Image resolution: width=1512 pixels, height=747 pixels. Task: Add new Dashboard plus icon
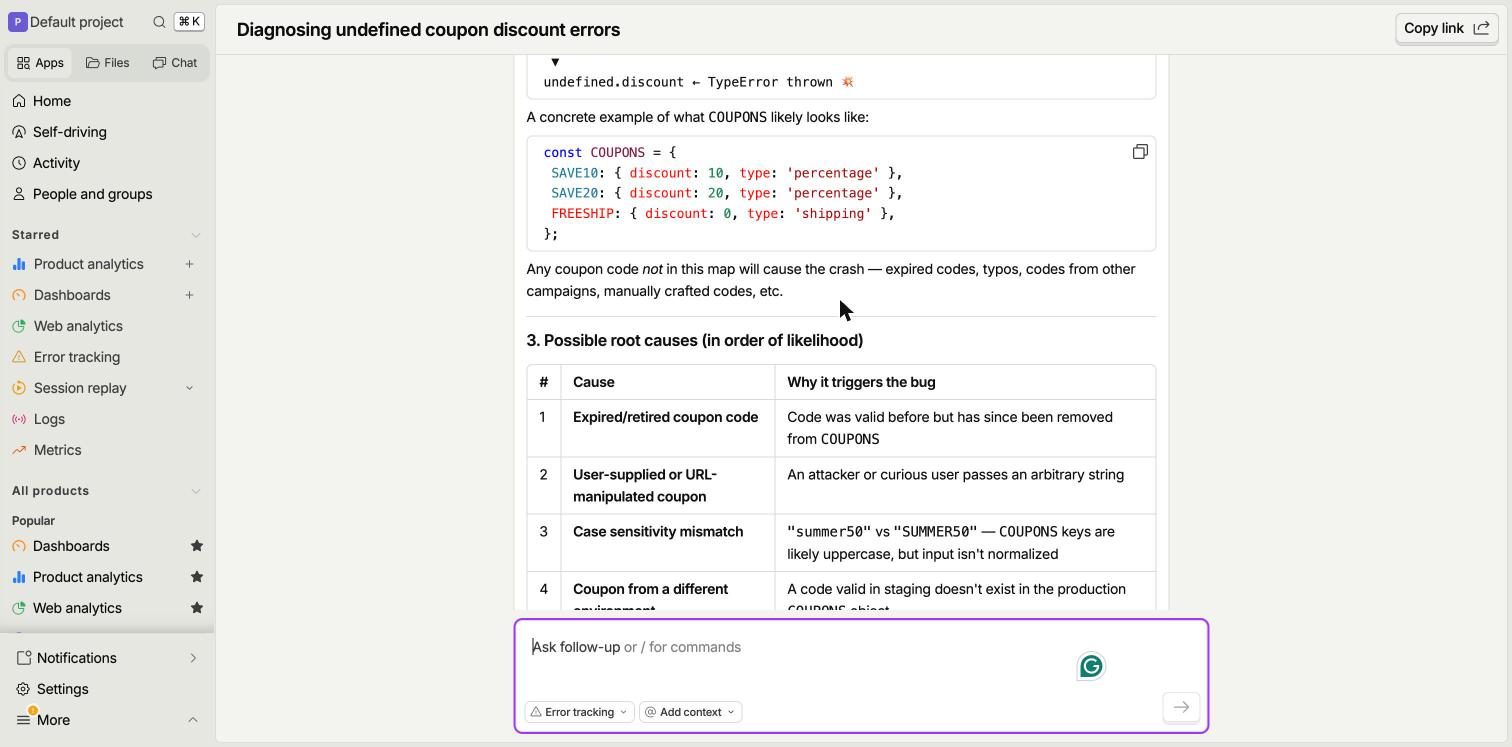click(190, 295)
